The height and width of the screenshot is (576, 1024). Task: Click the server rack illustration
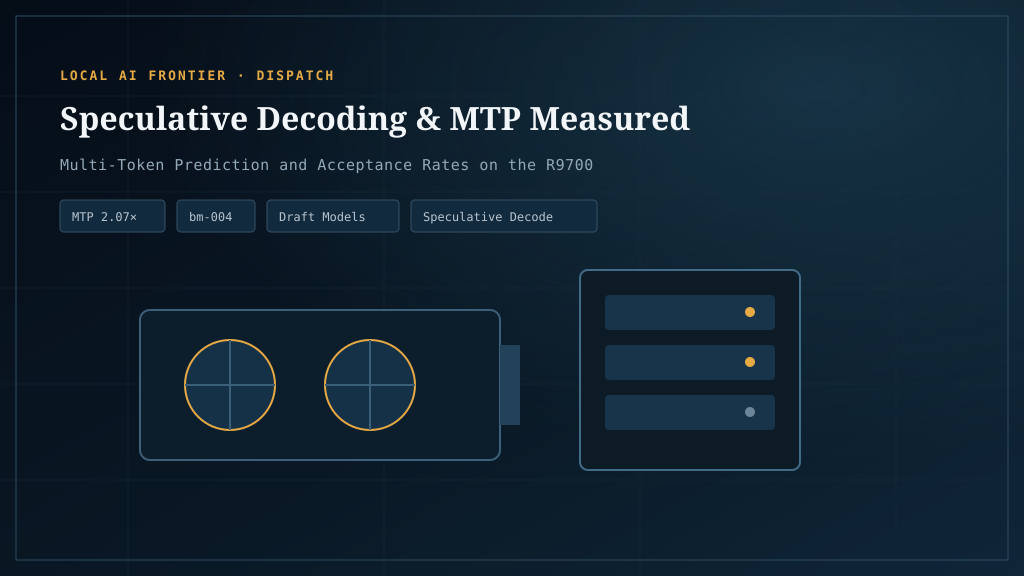(690, 370)
